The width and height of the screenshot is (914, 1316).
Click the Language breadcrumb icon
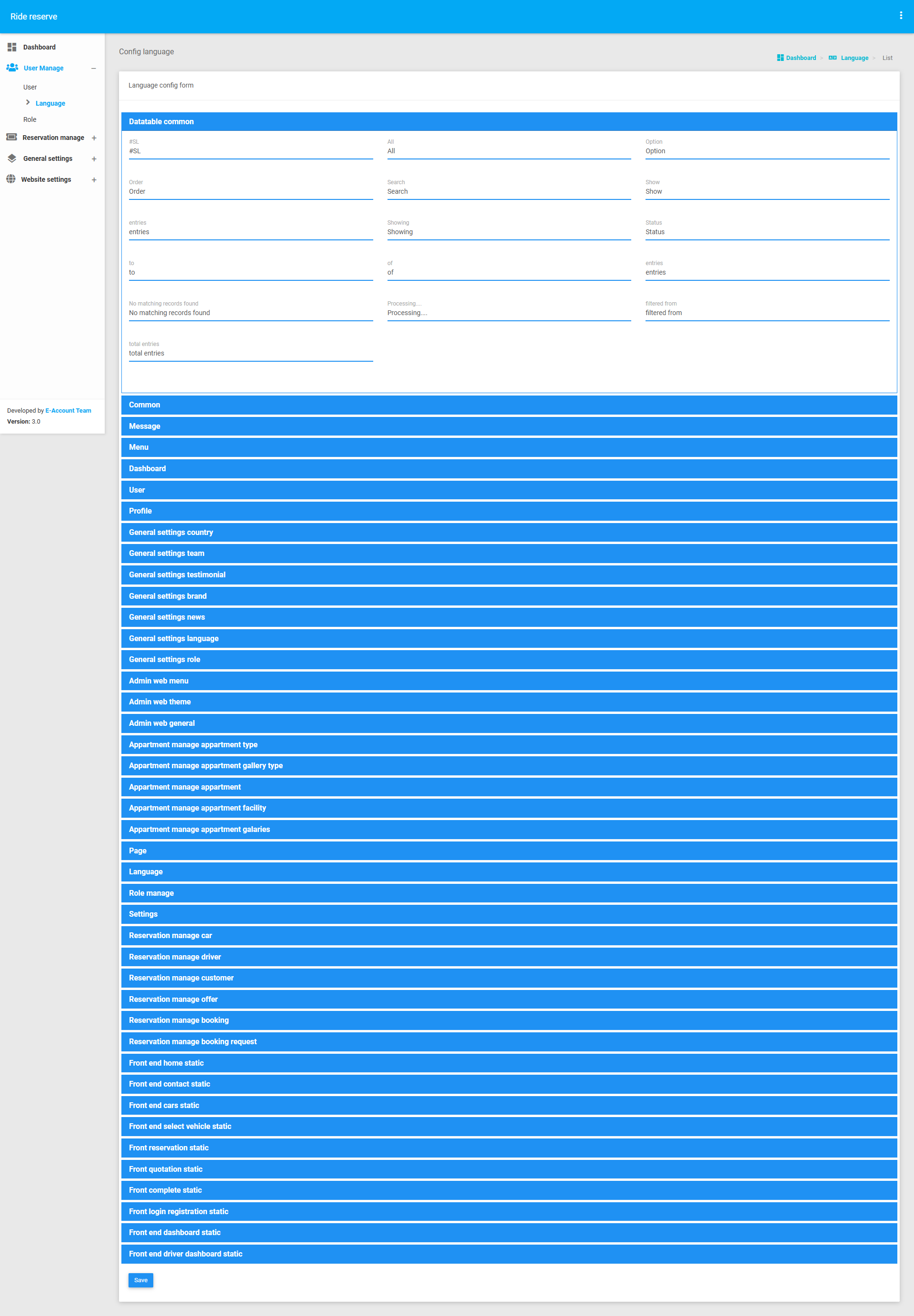[832, 58]
